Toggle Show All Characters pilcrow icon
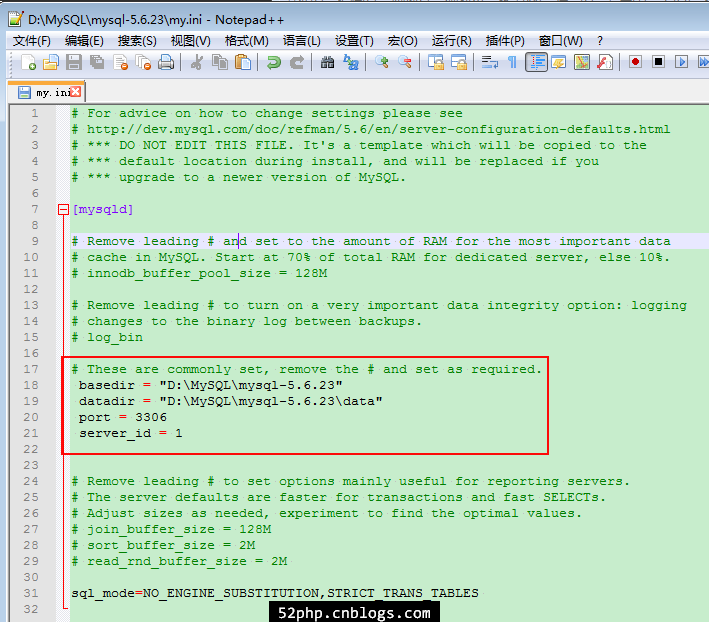Viewport: 709px width, 622px height. pos(512,62)
